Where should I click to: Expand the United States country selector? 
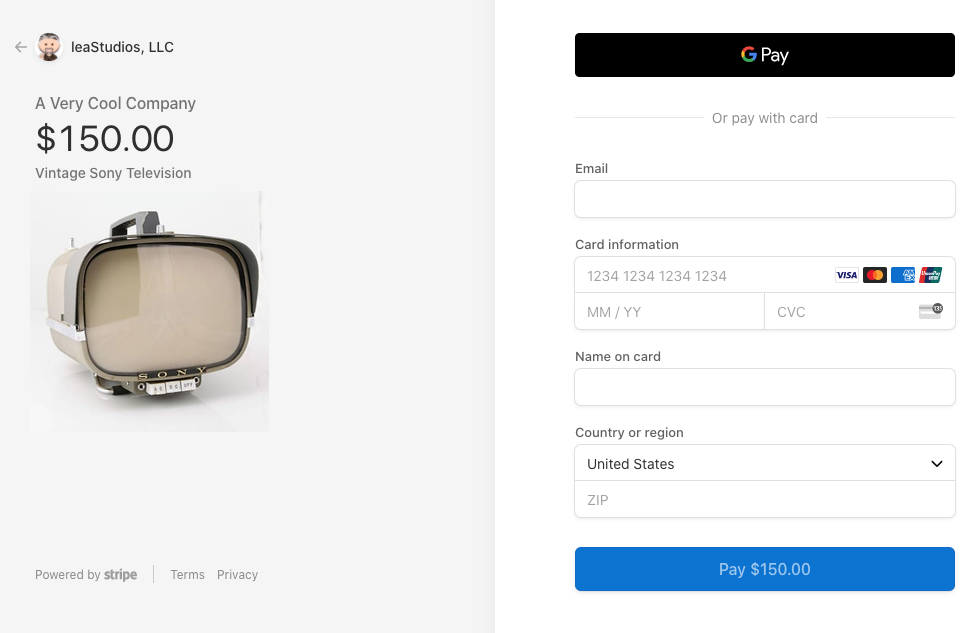point(764,464)
